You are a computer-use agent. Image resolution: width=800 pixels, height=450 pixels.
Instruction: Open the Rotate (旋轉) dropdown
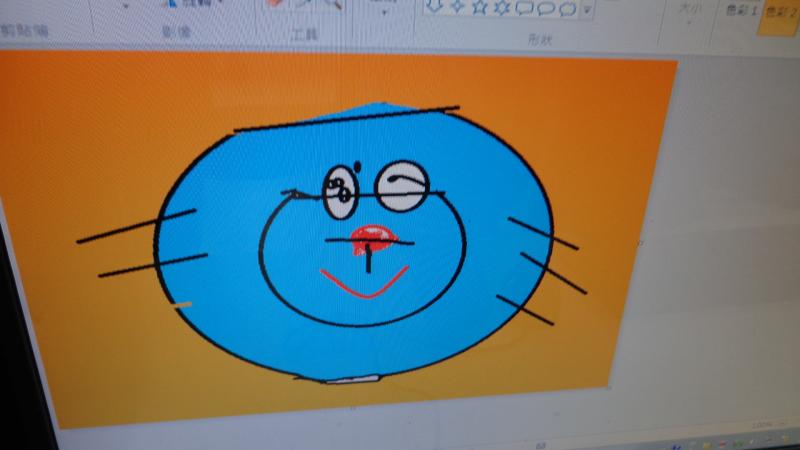tap(196, 3)
